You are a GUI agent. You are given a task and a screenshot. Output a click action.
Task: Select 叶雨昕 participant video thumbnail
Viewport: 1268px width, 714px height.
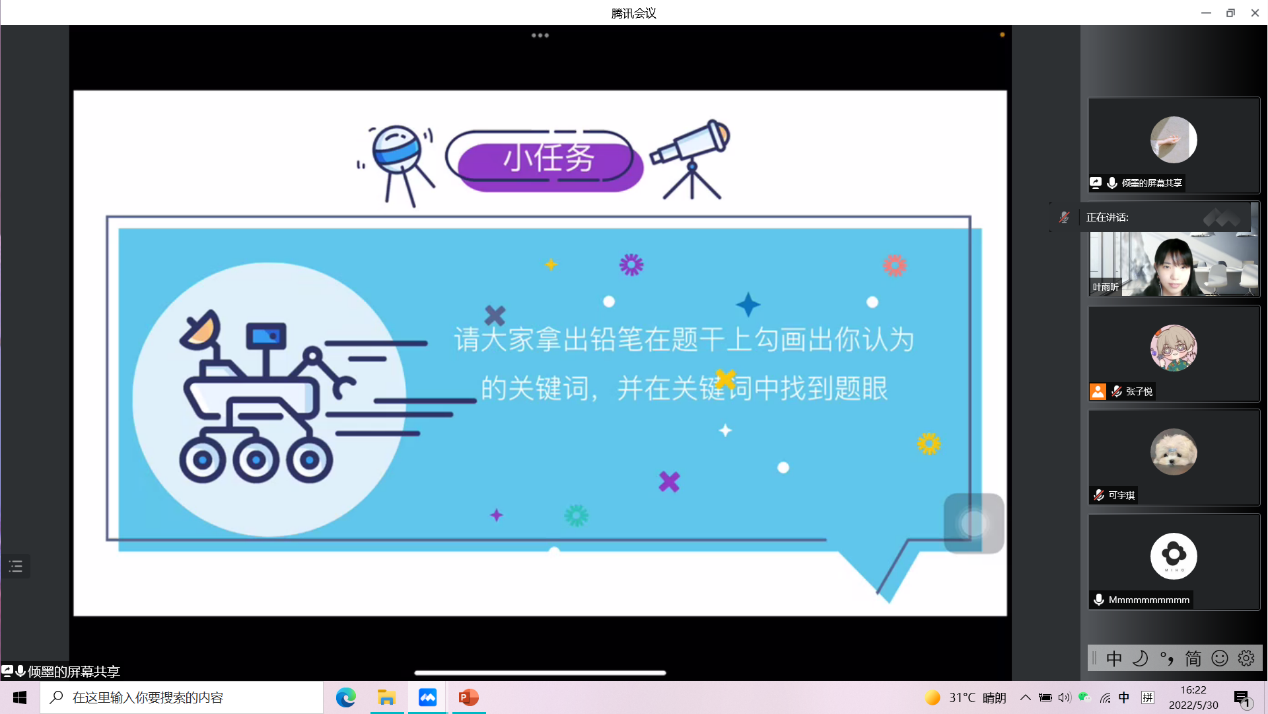[x=1173, y=264]
